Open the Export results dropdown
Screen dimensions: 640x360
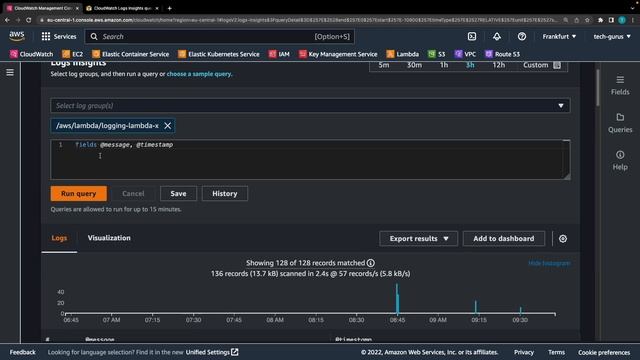click(418, 238)
